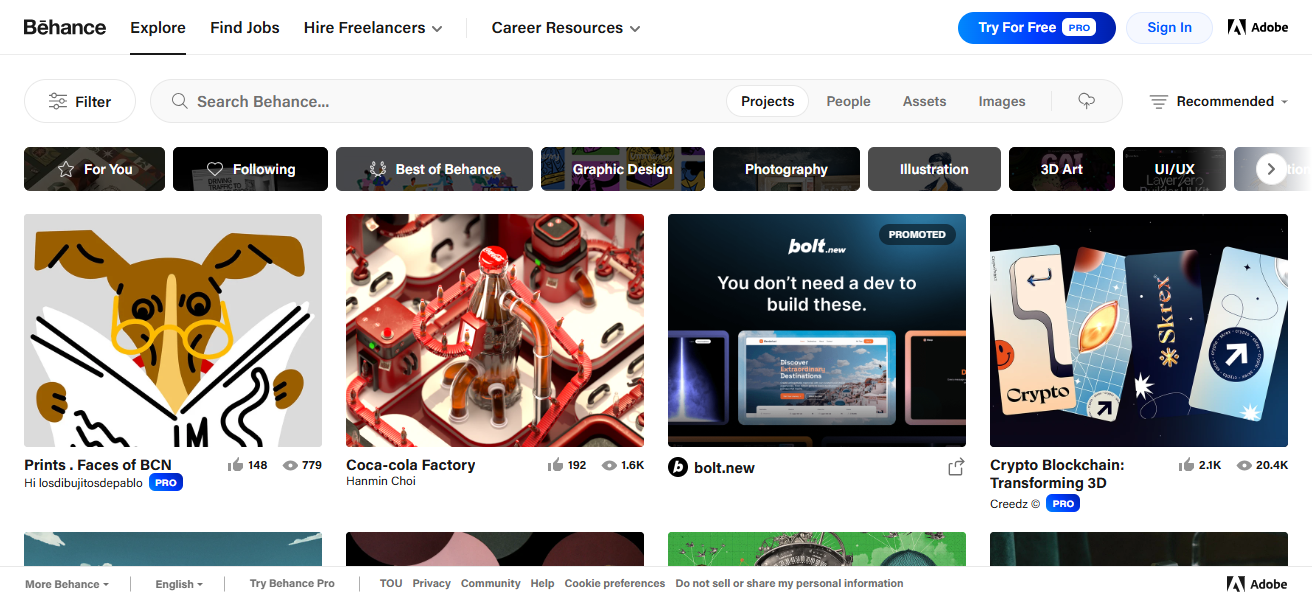Image resolution: width=1312 pixels, height=599 pixels.
Task: Open the Help footer link
Action: (542, 584)
